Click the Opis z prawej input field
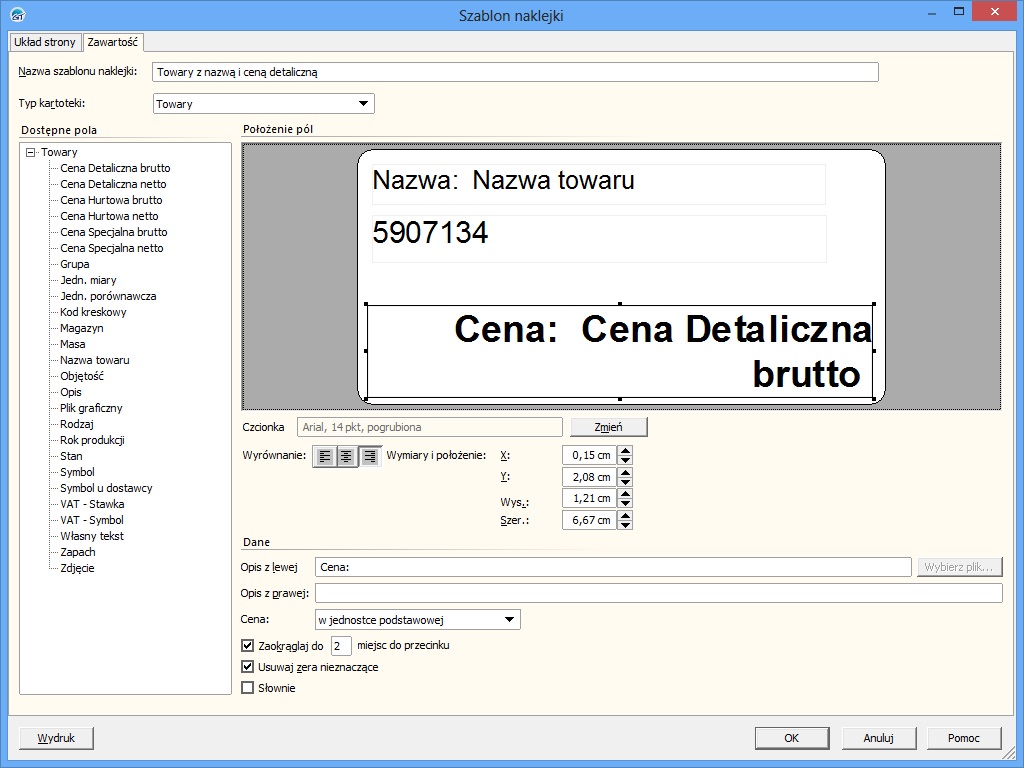1024x768 pixels. pyautogui.click(x=658, y=593)
